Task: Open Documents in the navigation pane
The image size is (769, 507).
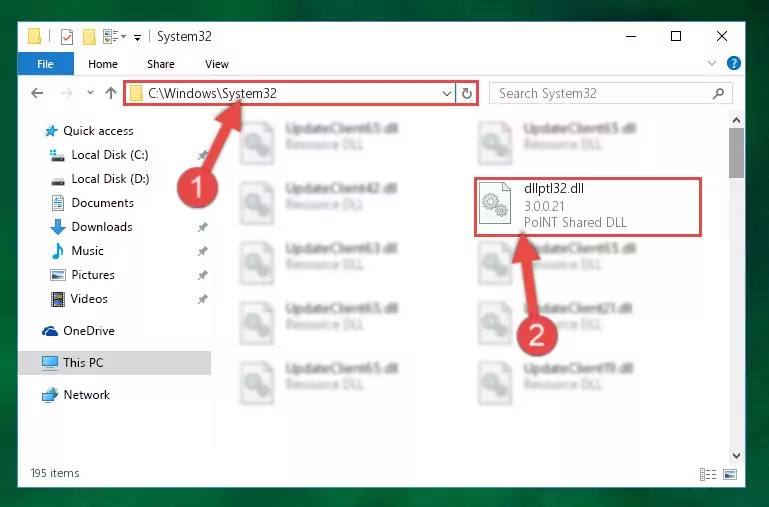Action: [x=103, y=203]
